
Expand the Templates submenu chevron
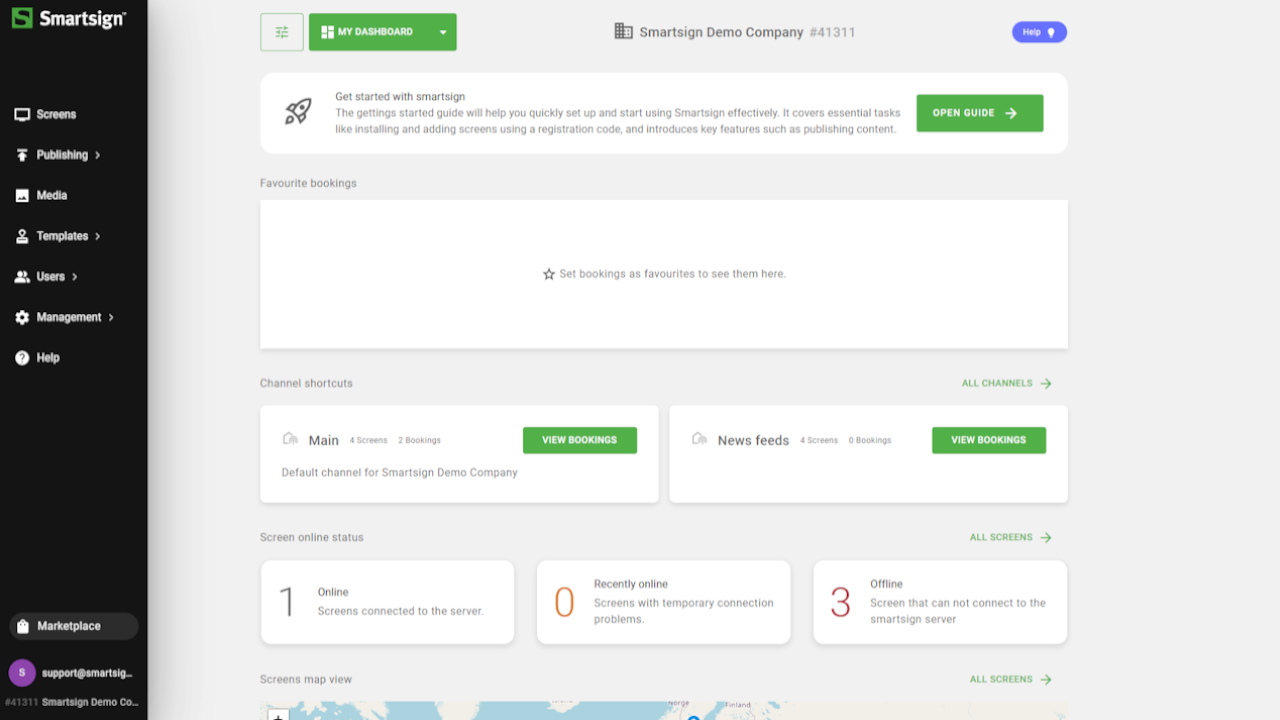tap(98, 236)
